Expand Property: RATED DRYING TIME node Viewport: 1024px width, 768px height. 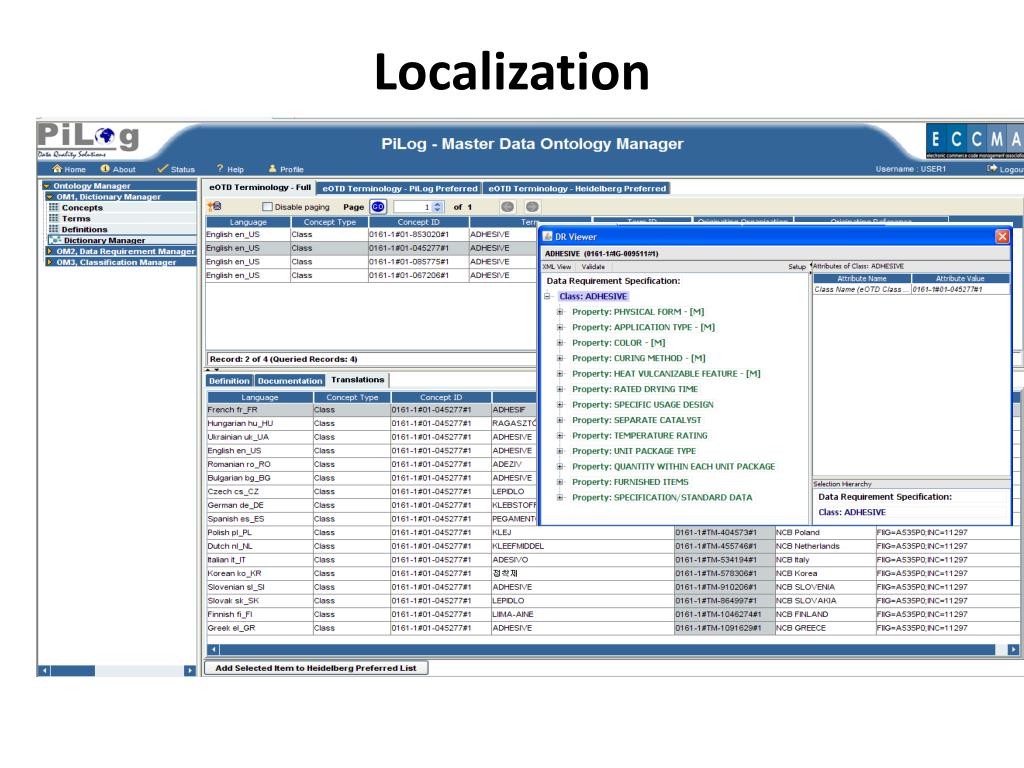pos(560,389)
